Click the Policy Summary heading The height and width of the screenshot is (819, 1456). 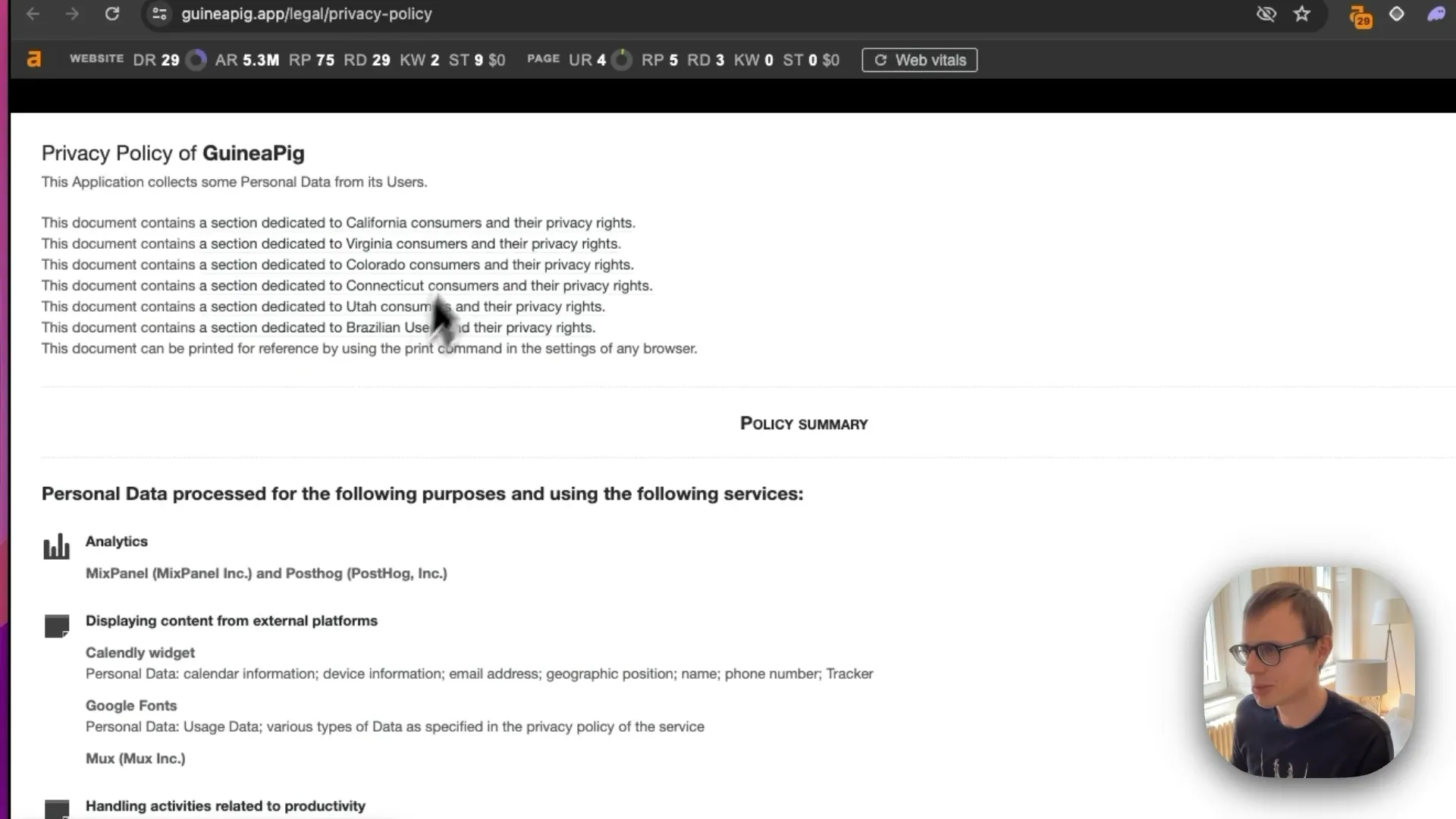804,424
